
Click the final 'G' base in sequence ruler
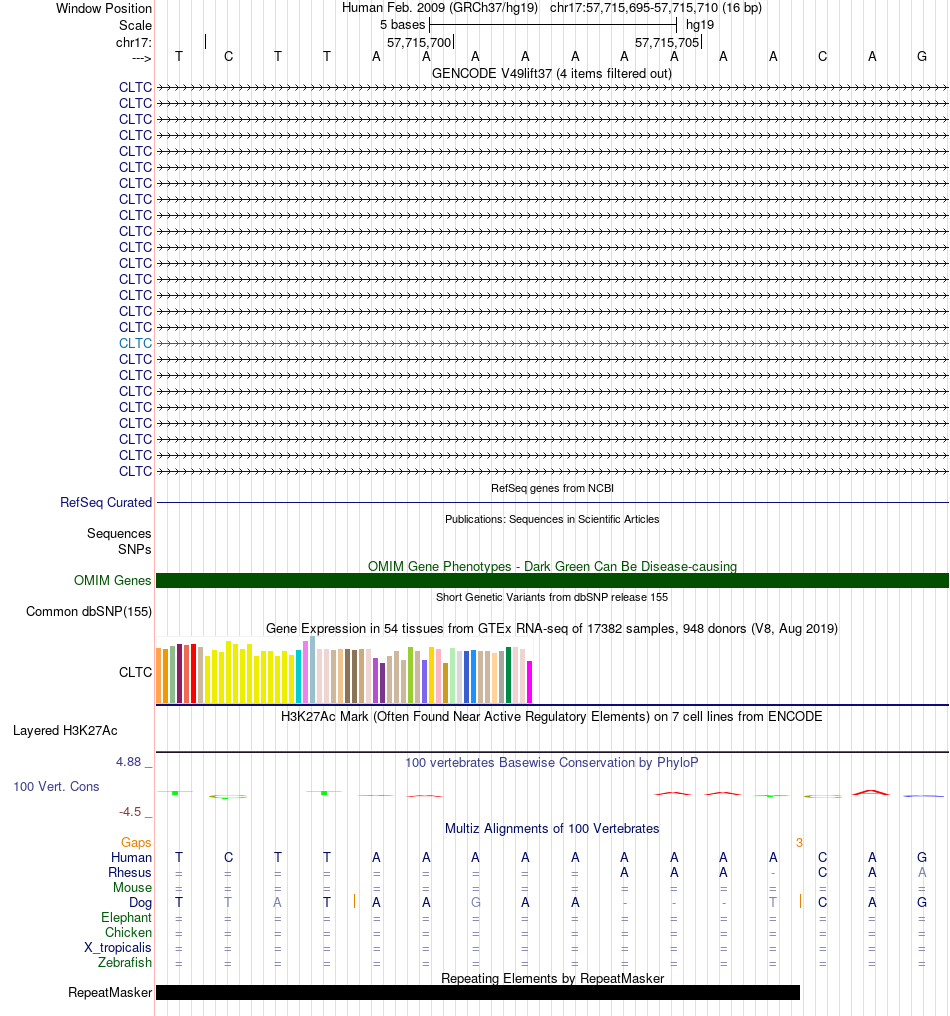(x=921, y=56)
